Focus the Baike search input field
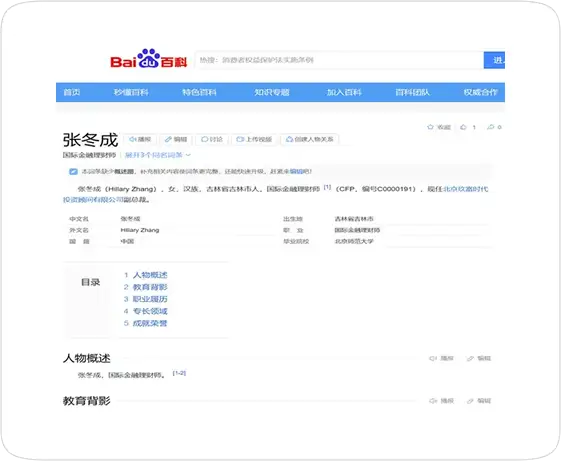 point(339,60)
